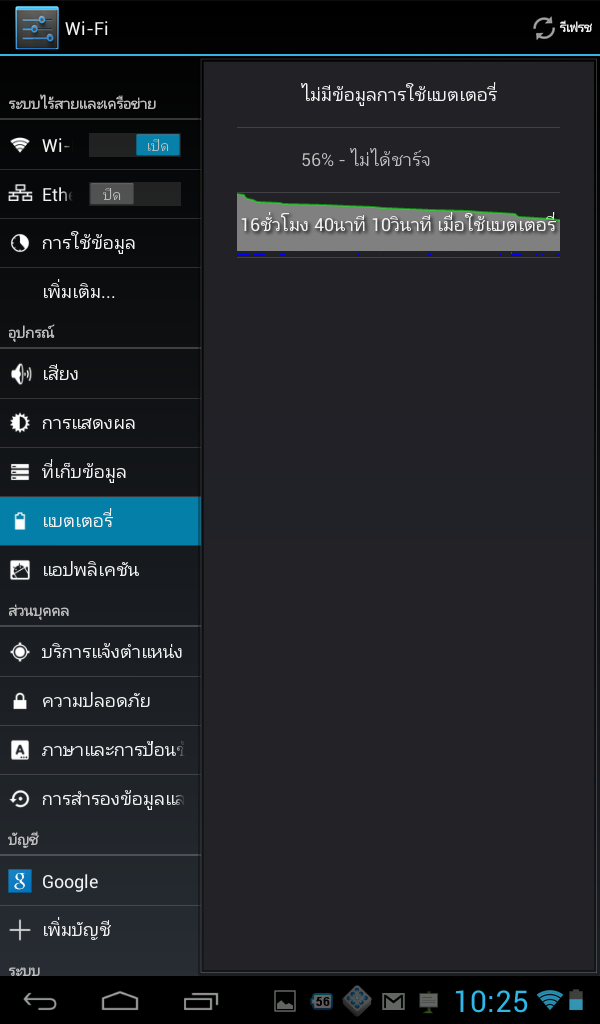Open language and input settings
The width and height of the screenshot is (600, 1024).
[100, 750]
